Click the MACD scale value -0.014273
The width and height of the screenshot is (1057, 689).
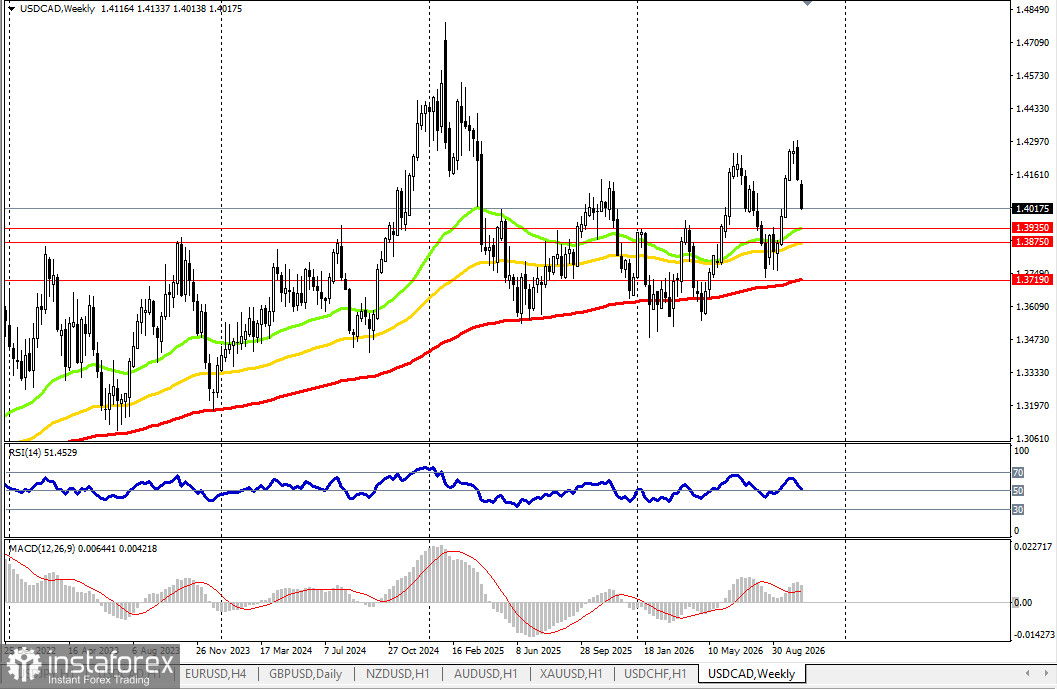pyautogui.click(x=1034, y=635)
